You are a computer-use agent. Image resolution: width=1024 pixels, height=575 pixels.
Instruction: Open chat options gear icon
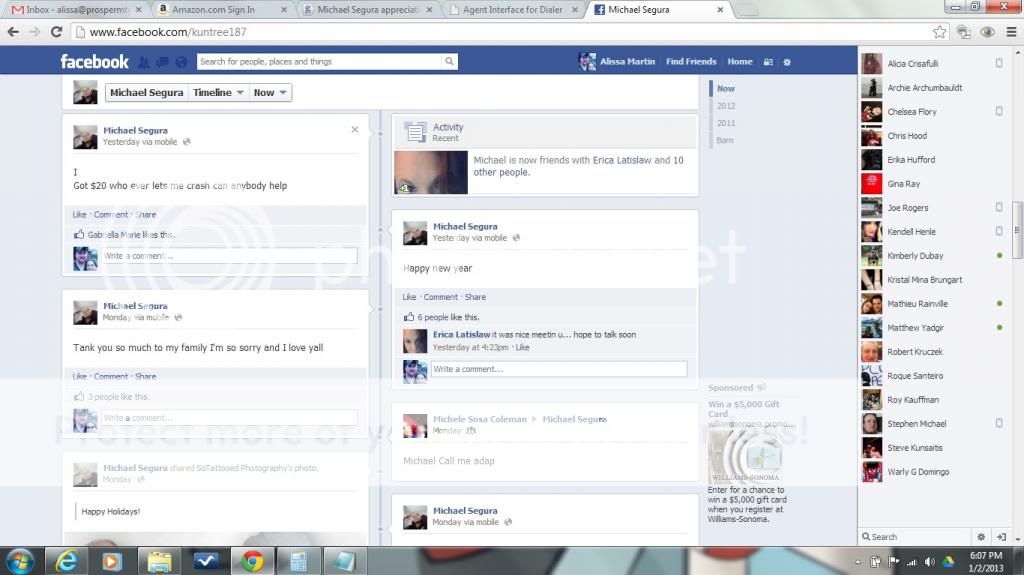[981, 536]
